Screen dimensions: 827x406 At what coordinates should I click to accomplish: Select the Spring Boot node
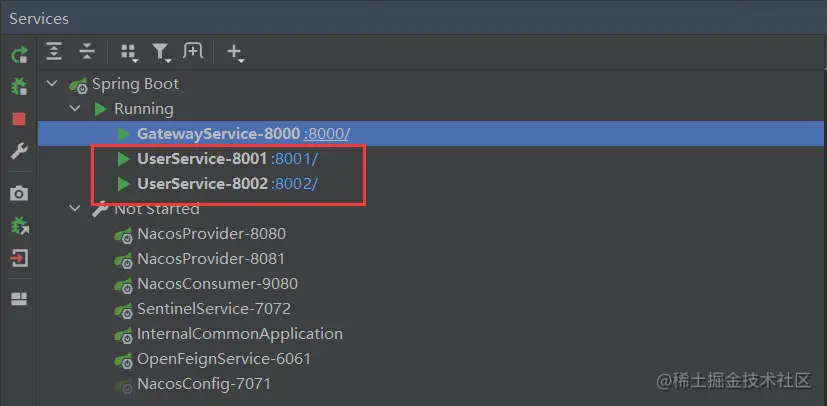(136, 84)
